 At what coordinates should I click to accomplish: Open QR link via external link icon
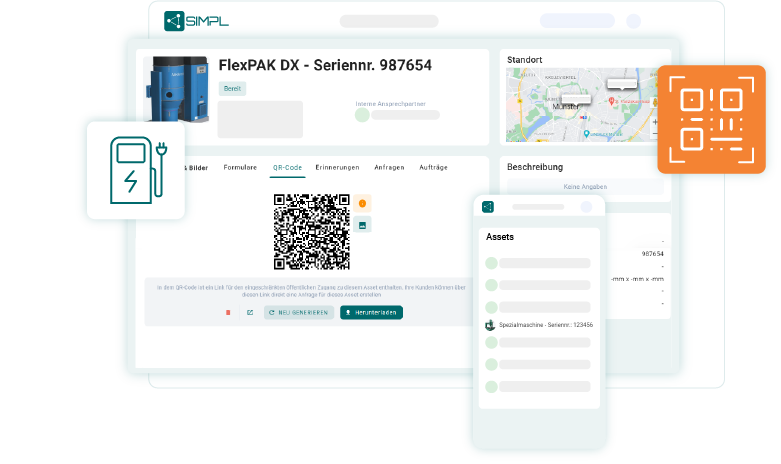click(x=250, y=312)
